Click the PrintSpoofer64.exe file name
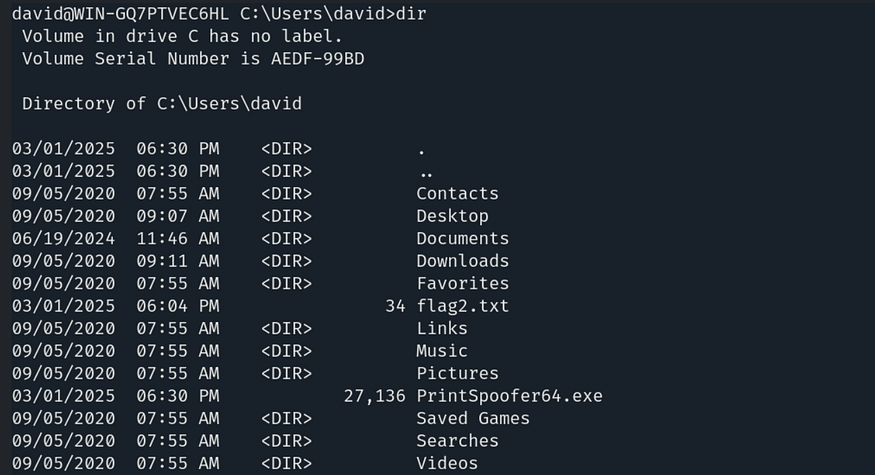 (x=509, y=396)
